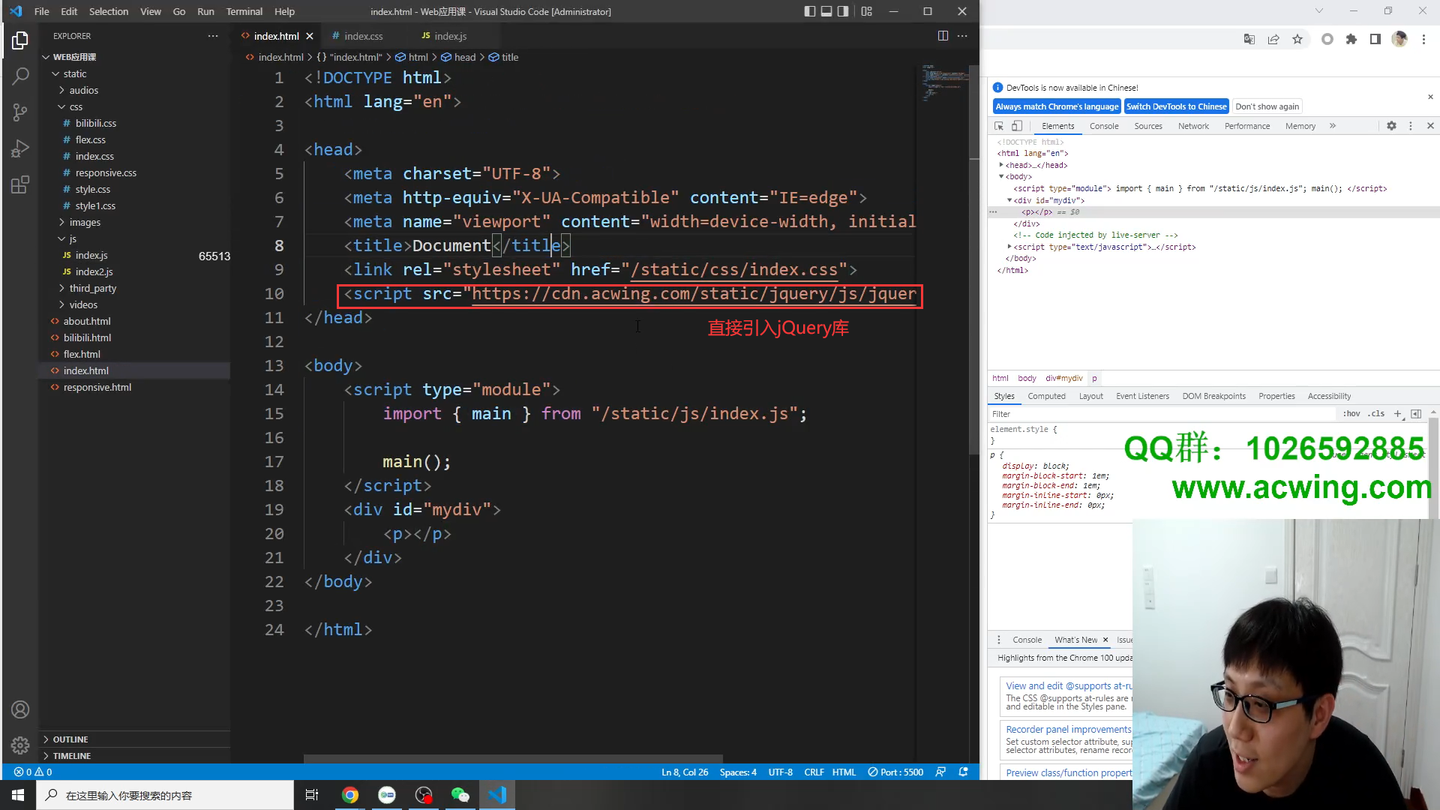
Task: Open the Accounts menu in activity bar
Action: (x=20, y=710)
